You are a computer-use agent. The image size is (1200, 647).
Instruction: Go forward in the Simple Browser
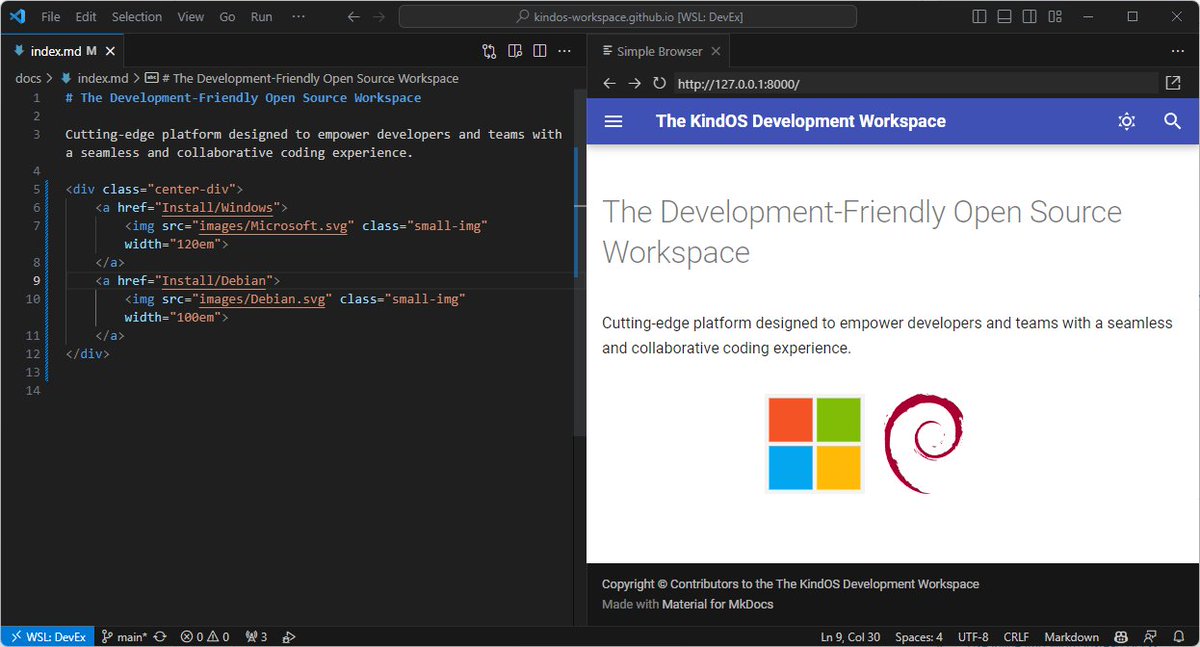point(634,84)
